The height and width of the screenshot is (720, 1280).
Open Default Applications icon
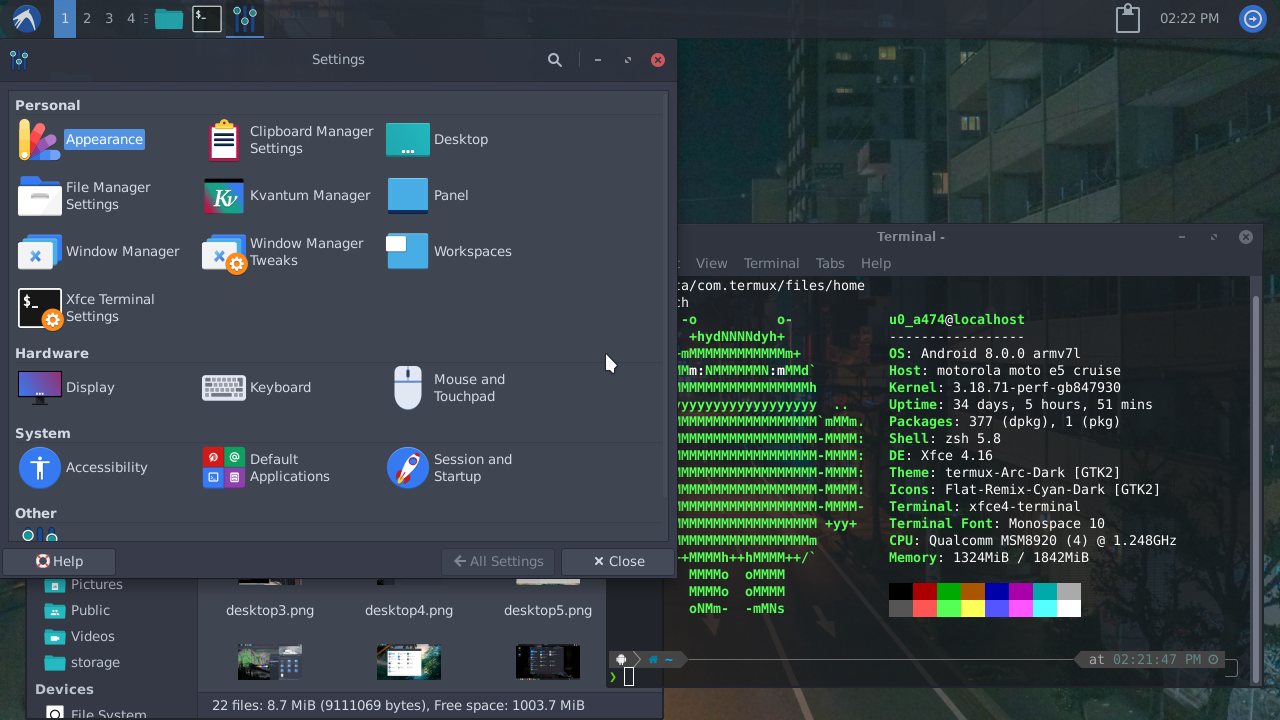click(224, 468)
